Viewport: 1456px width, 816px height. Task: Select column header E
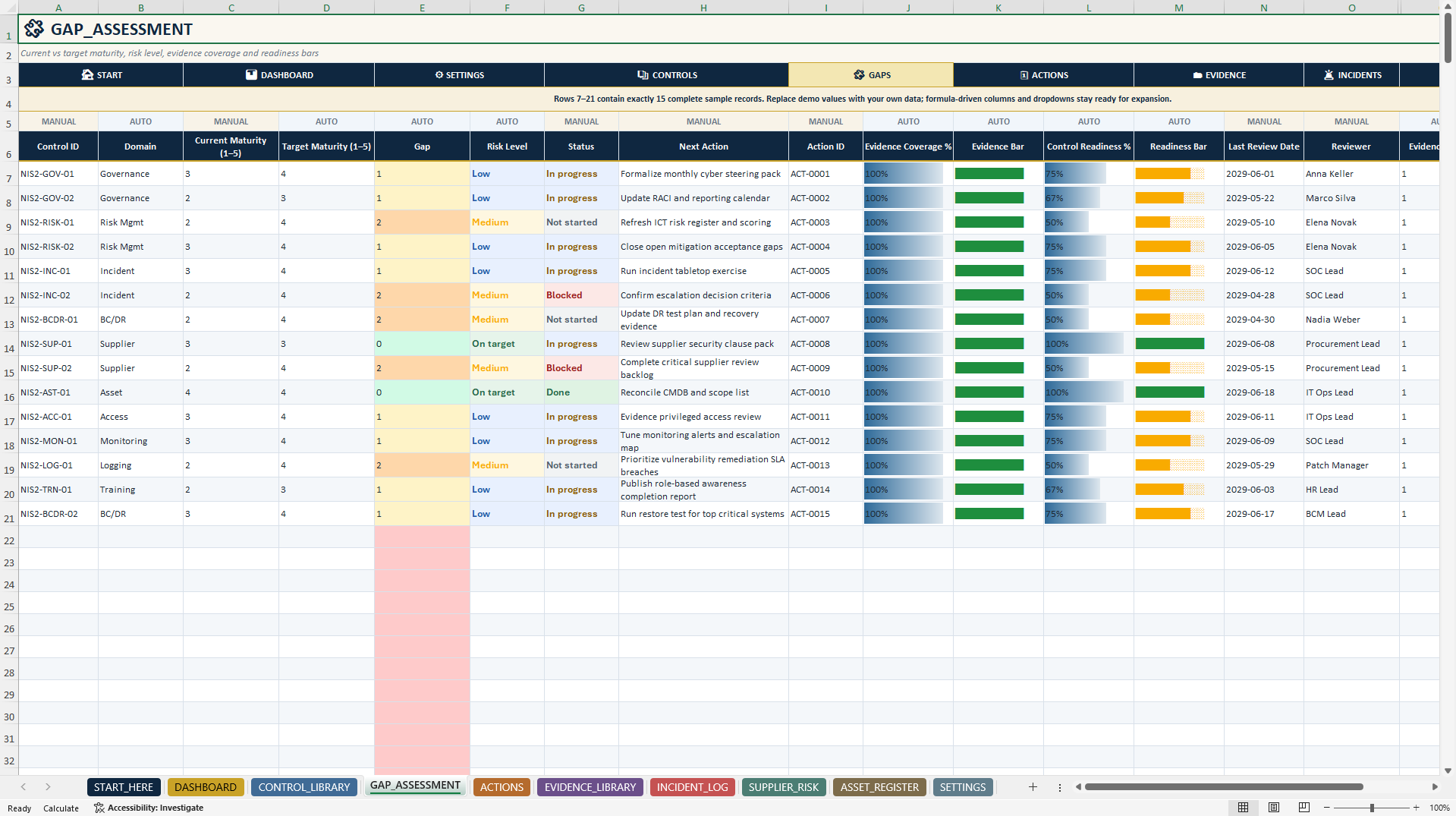pyautogui.click(x=422, y=8)
